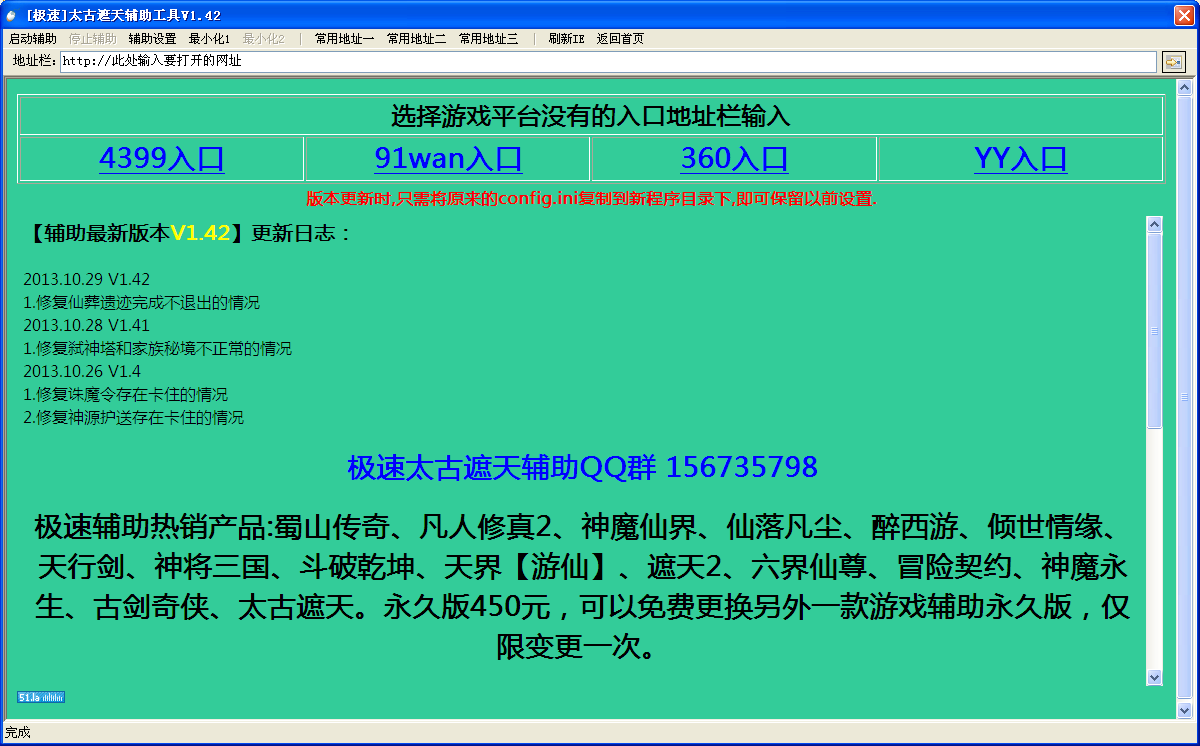Open the 4399入口 link
1200x746 pixels.
pyautogui.click(x=161, y=158)
